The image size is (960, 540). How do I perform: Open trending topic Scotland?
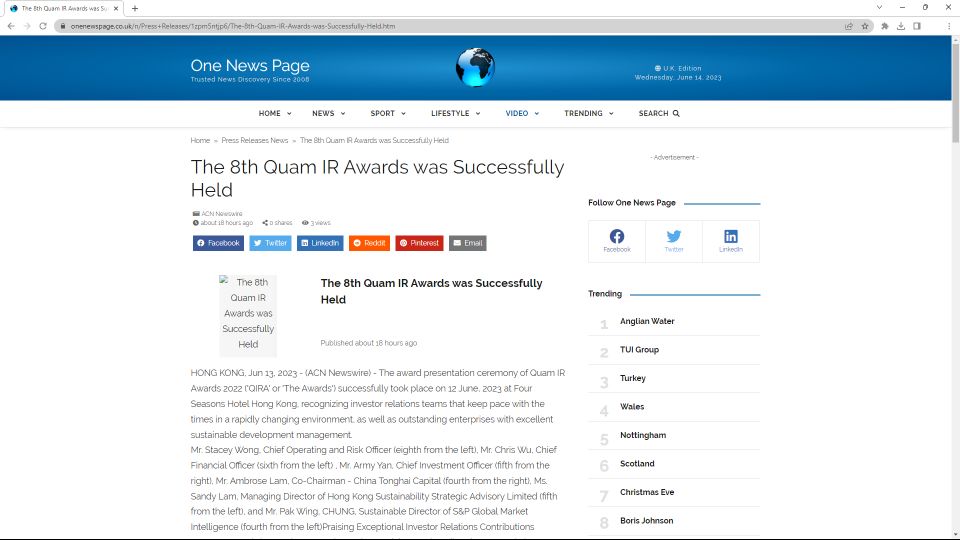point(637,463)
